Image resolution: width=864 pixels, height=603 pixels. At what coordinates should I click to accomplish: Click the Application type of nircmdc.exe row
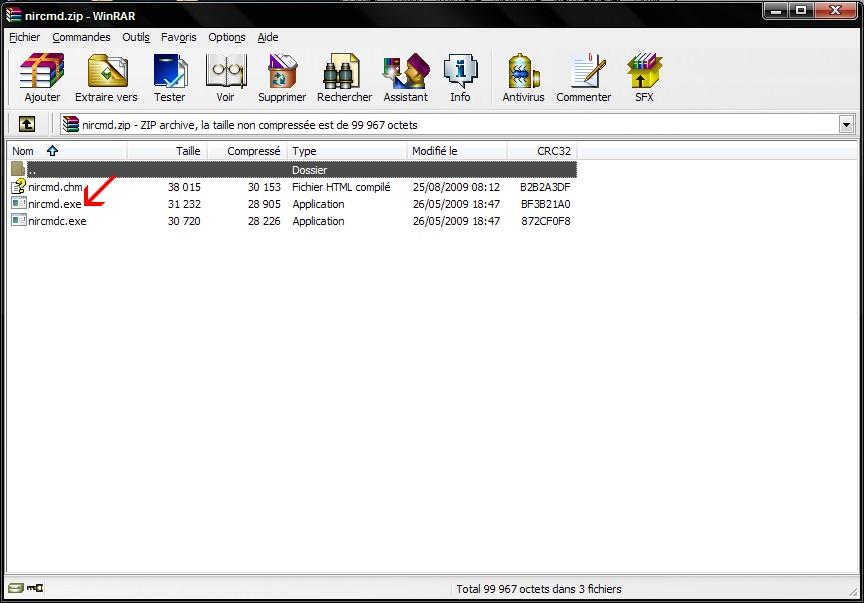[x=318, y=221]
